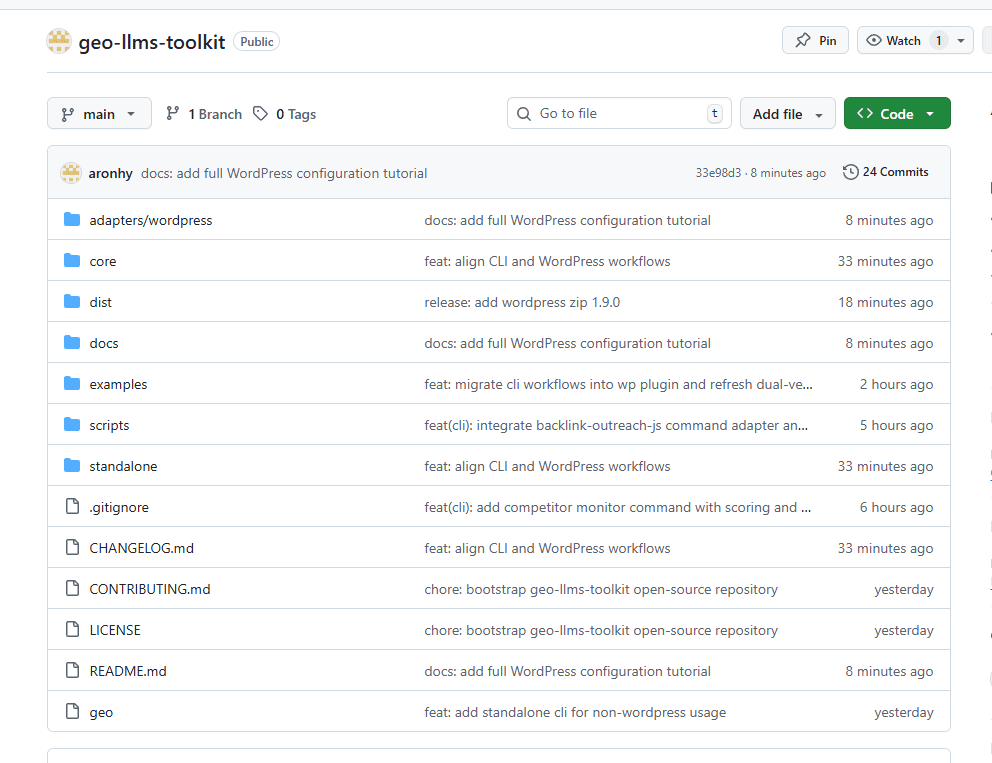Open the README.md file

point(128,671)
